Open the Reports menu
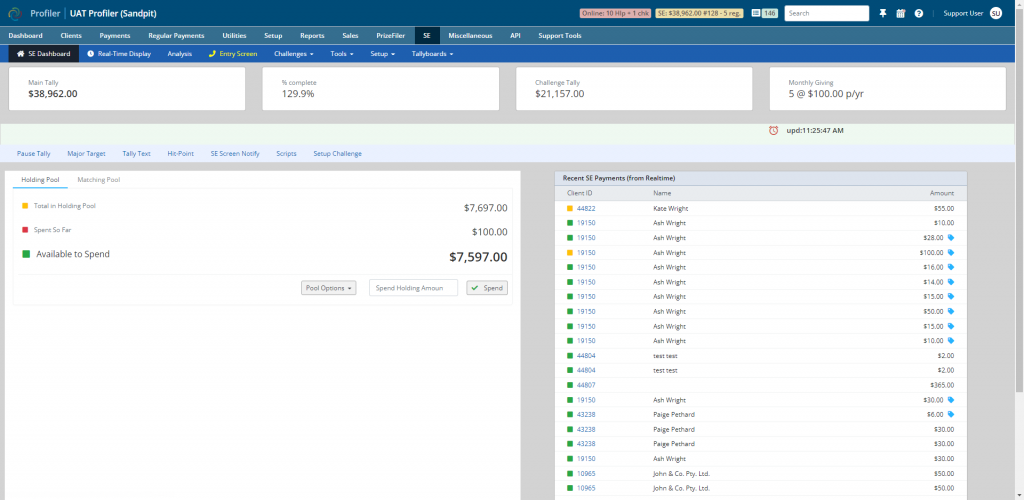 click(312, 35)
